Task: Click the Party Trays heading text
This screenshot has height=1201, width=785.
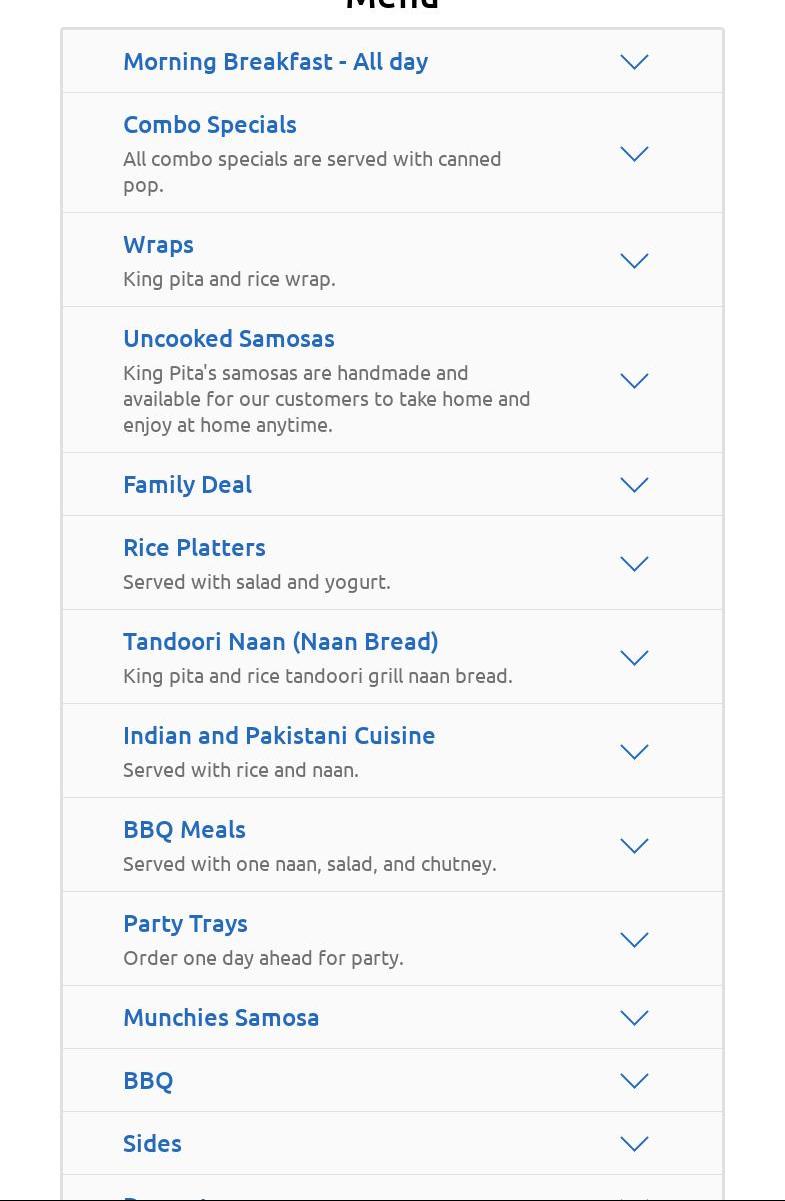Action: tap(185, 924)
